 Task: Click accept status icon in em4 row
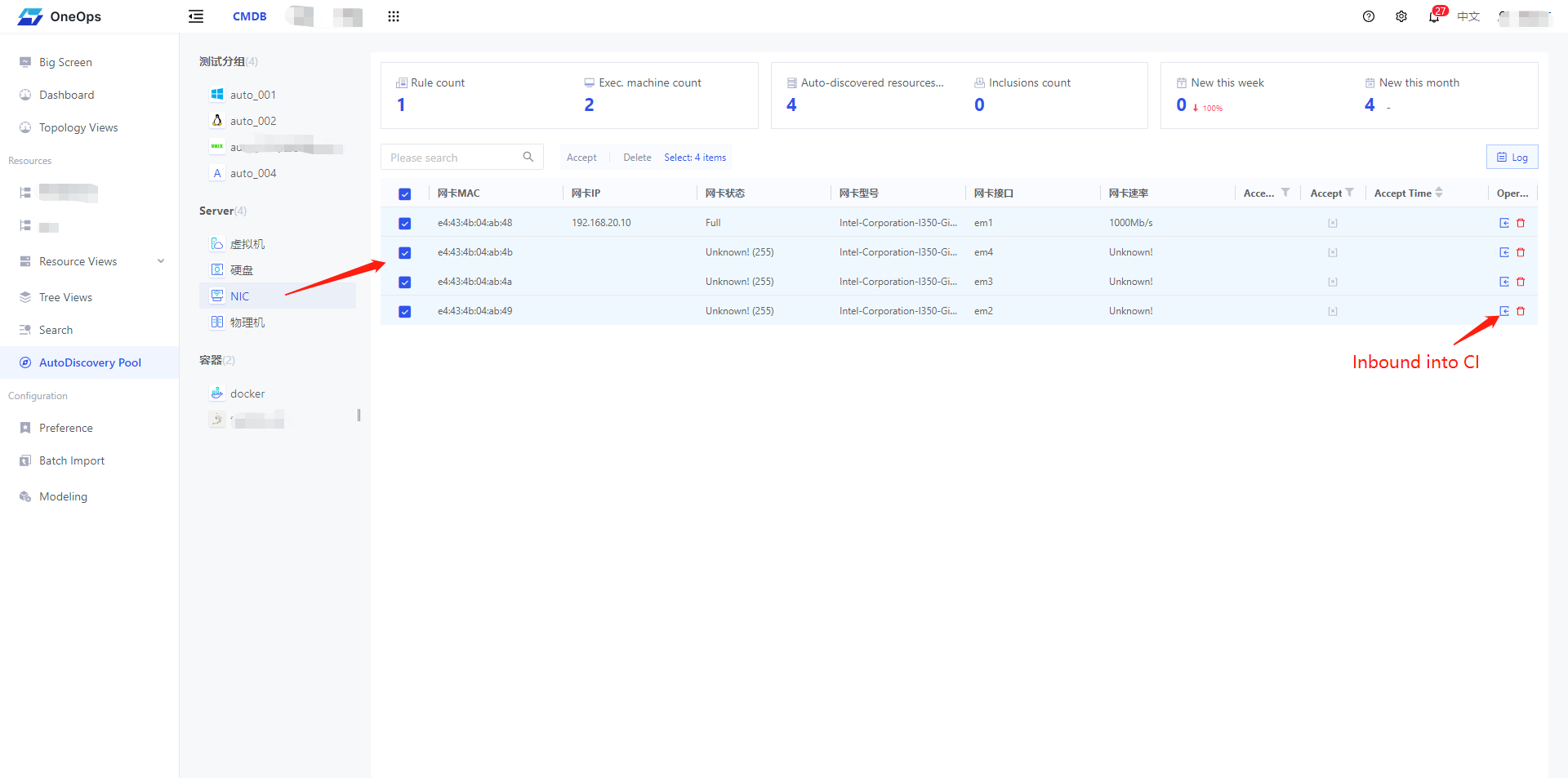[x=1333, y=252]
